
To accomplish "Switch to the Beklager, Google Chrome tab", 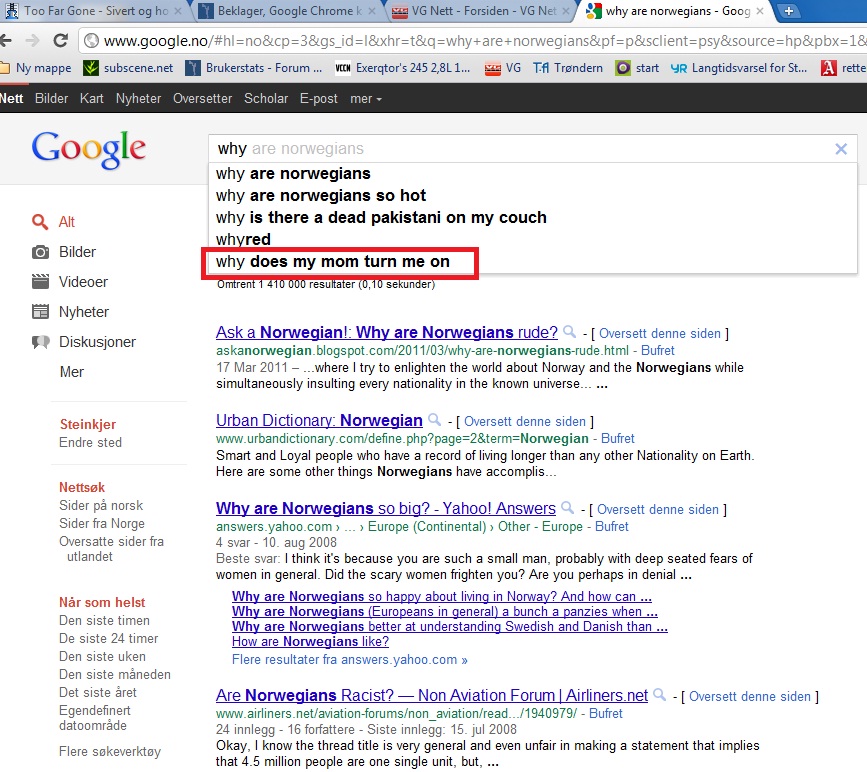I will pyautogui.click(x=288, y=11).
